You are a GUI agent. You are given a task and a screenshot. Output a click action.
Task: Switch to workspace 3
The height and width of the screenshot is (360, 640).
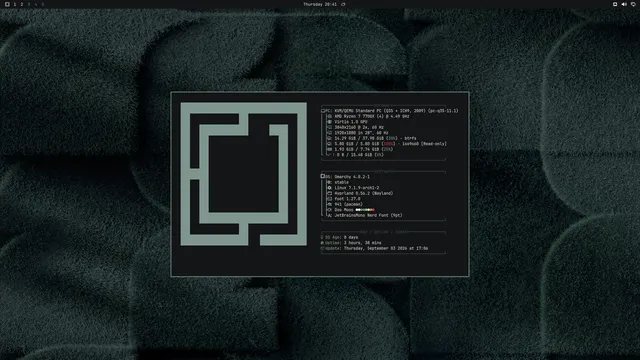29,4
